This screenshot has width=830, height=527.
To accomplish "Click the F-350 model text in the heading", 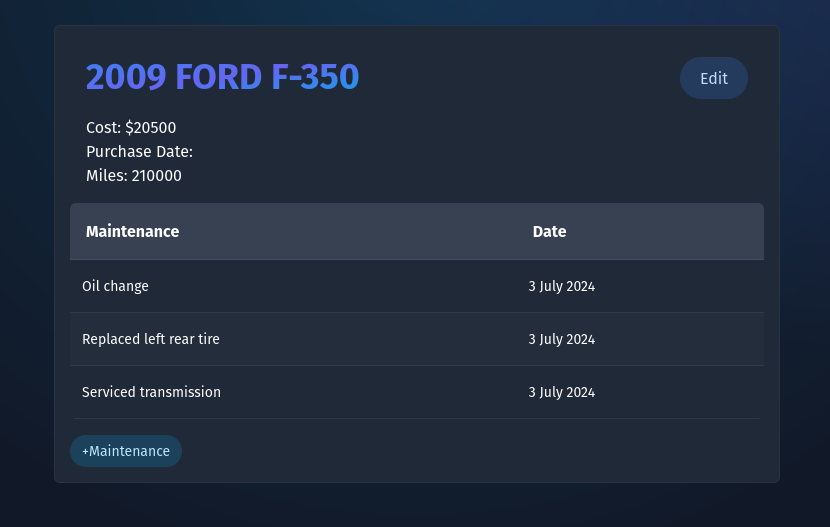I will coord(315,77).
